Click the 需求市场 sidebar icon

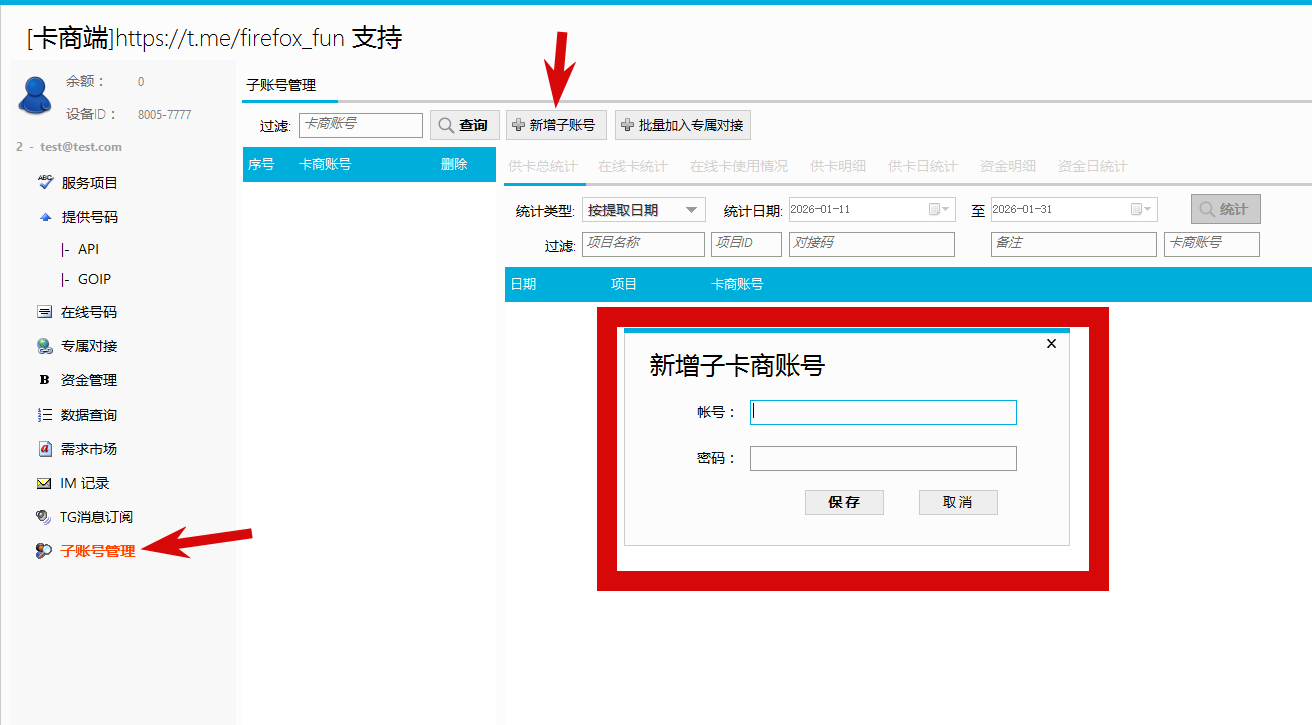tap(44, 449)
